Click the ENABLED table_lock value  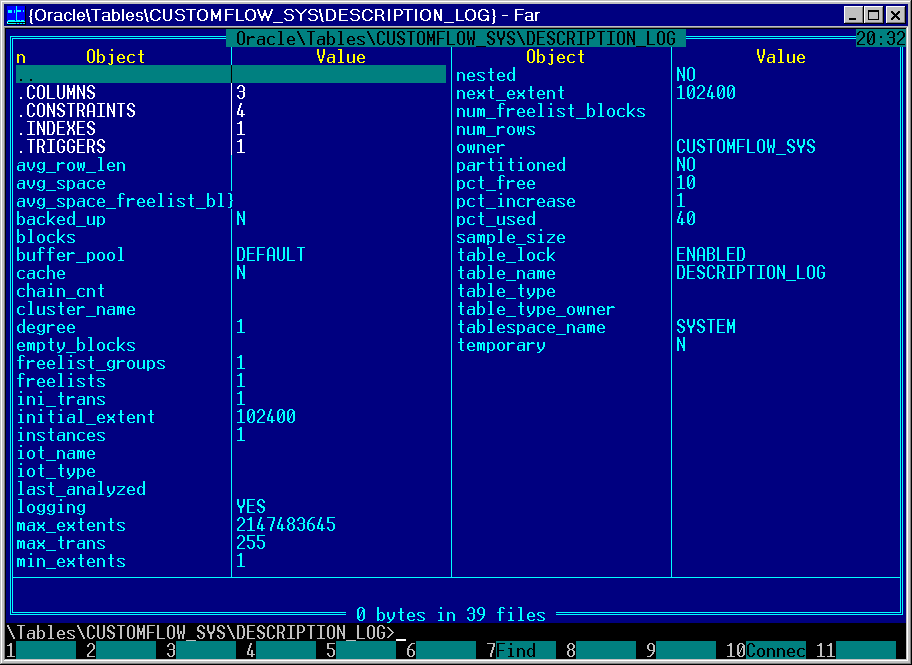[x=711, y=255]
